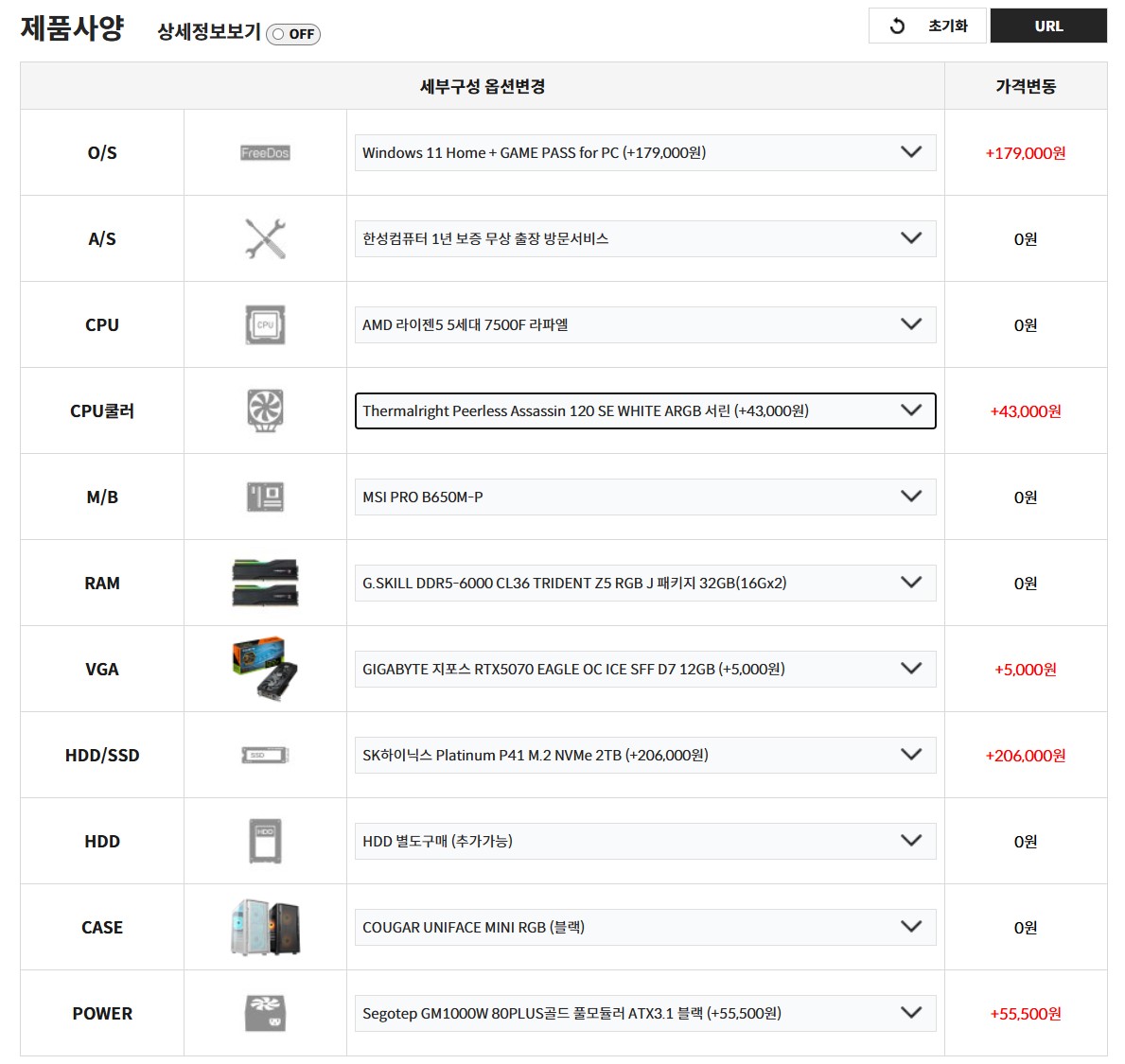Open the Segotep GM1000W power dropdown
Viewport: 1125px width, 1064px height.
[645, 1013]
